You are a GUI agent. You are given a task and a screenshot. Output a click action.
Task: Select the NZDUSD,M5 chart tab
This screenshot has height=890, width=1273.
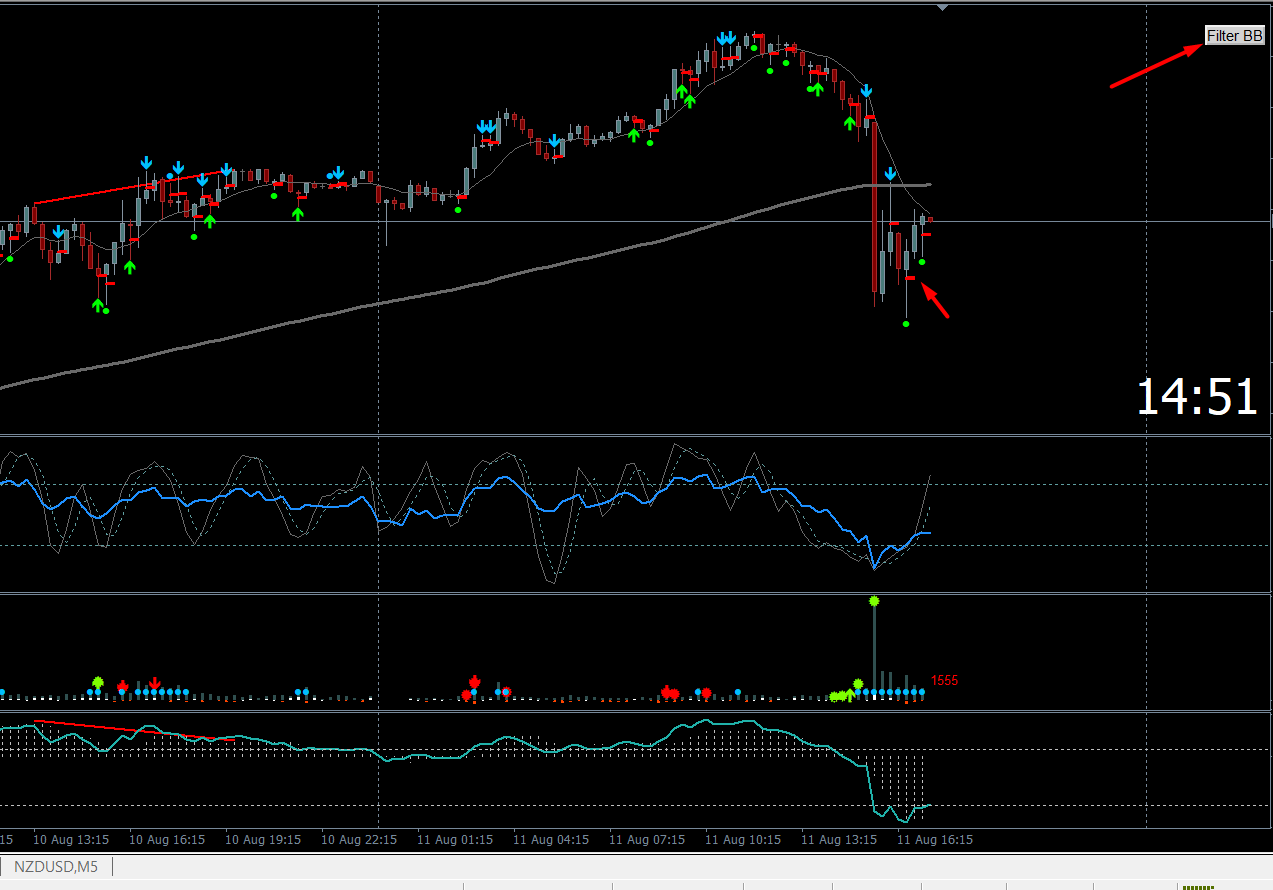coord(56,866)
